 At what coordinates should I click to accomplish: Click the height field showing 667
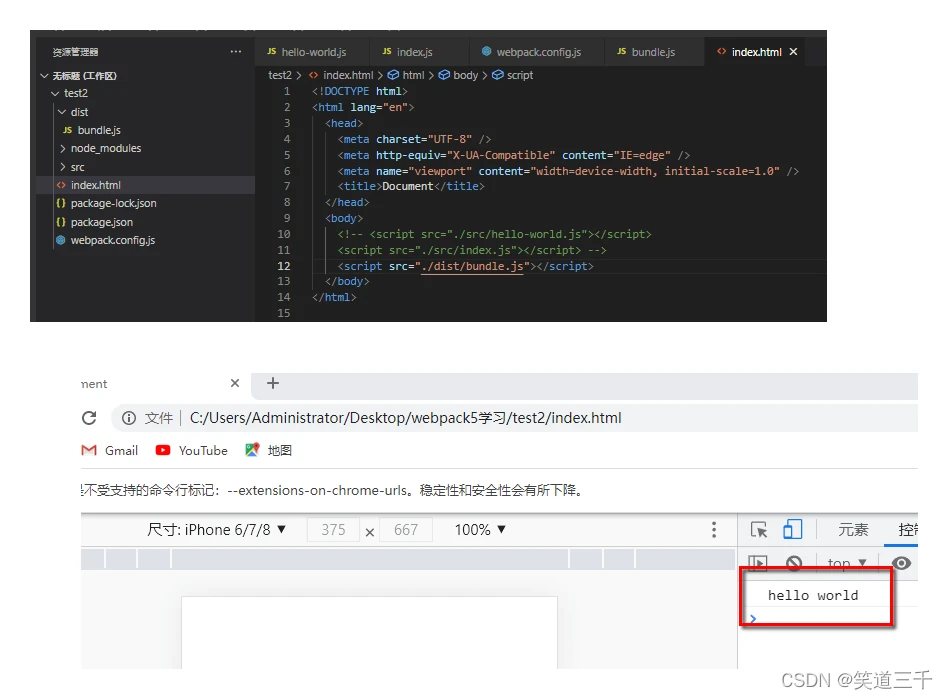pyautogui.click(x=406, y=530)
